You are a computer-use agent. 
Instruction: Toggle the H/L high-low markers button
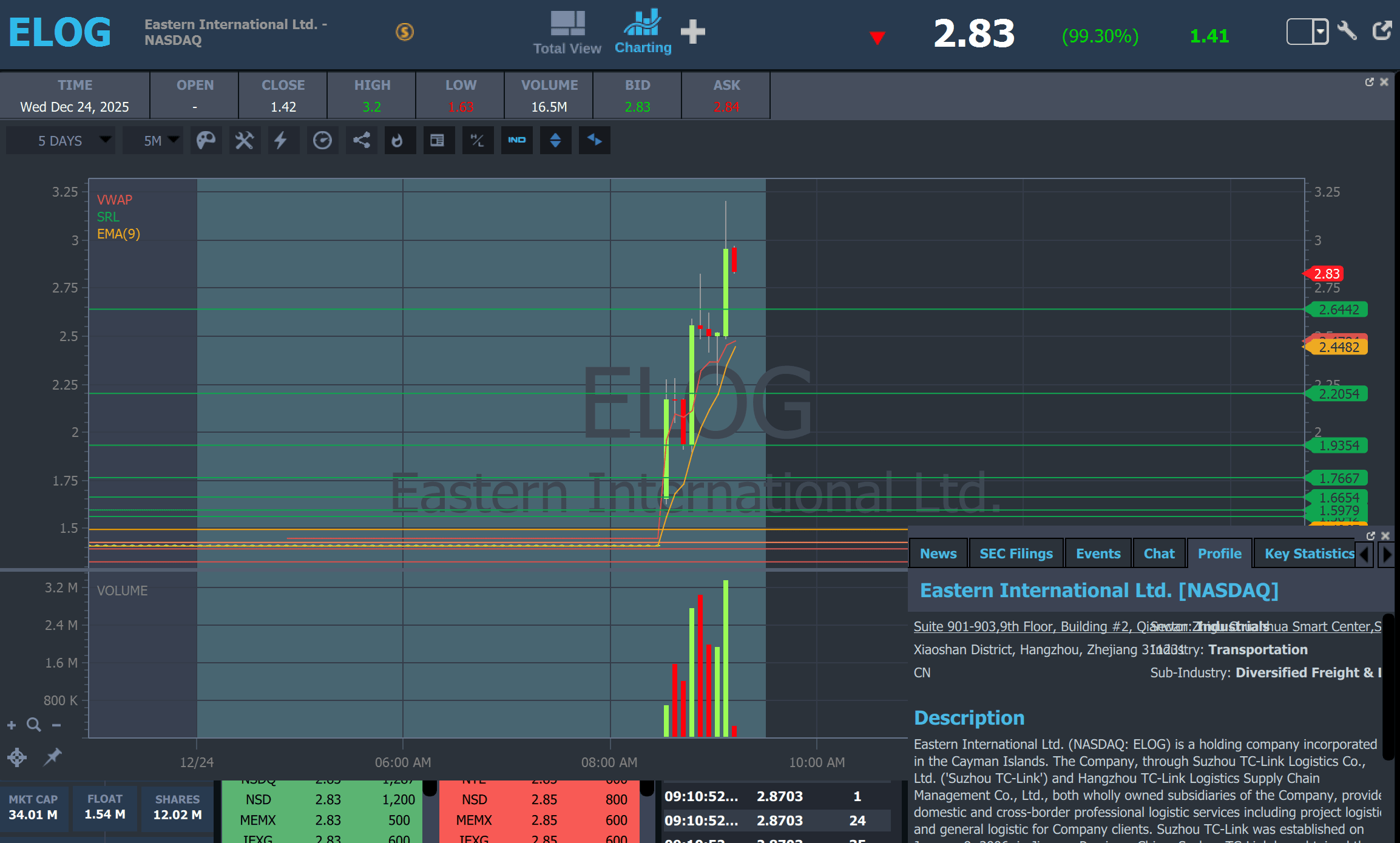pos(478,141)
